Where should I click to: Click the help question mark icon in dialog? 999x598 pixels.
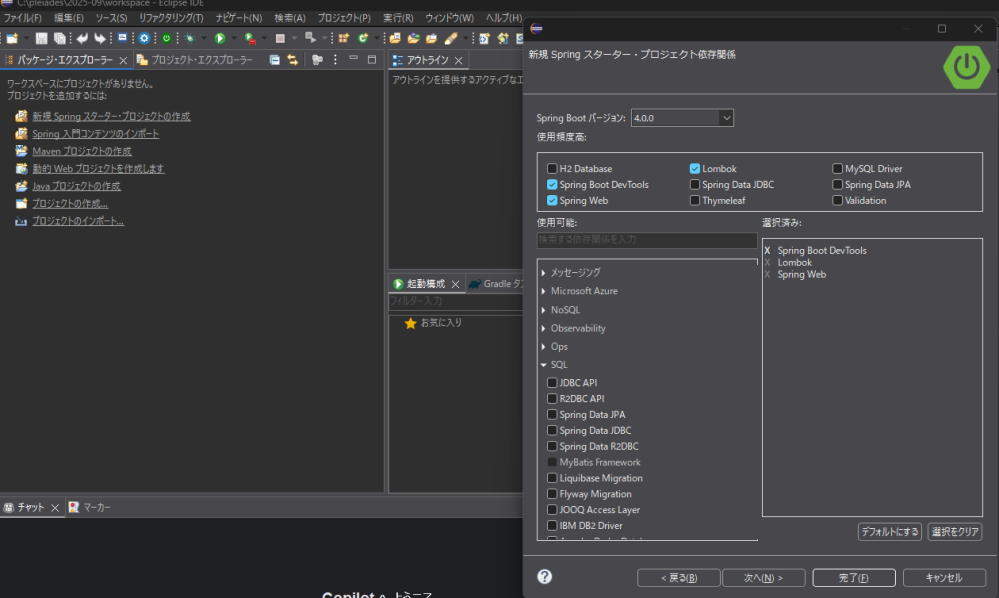[545, 576]
